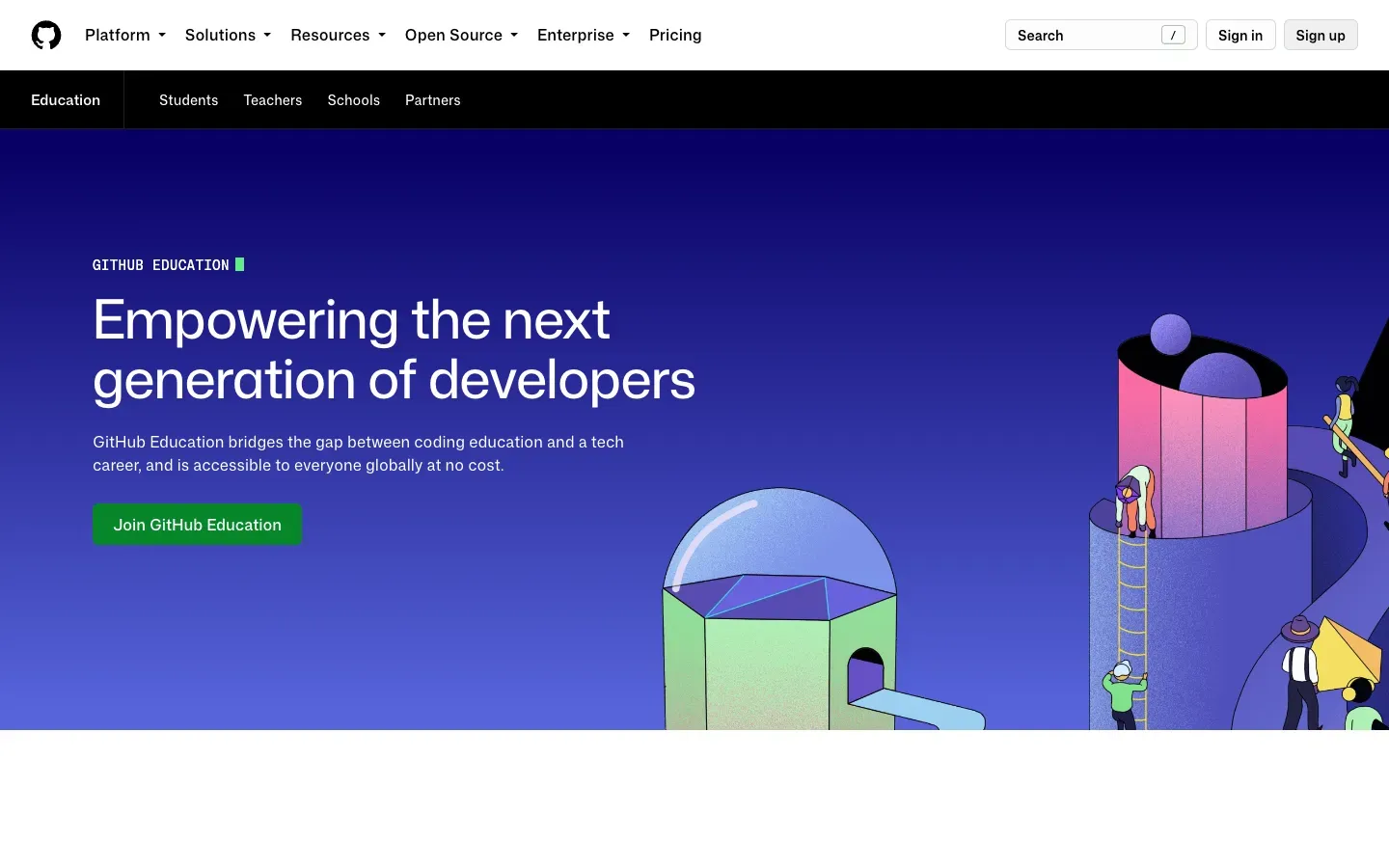Expand the Resources dropdown menu

(338, 35)
